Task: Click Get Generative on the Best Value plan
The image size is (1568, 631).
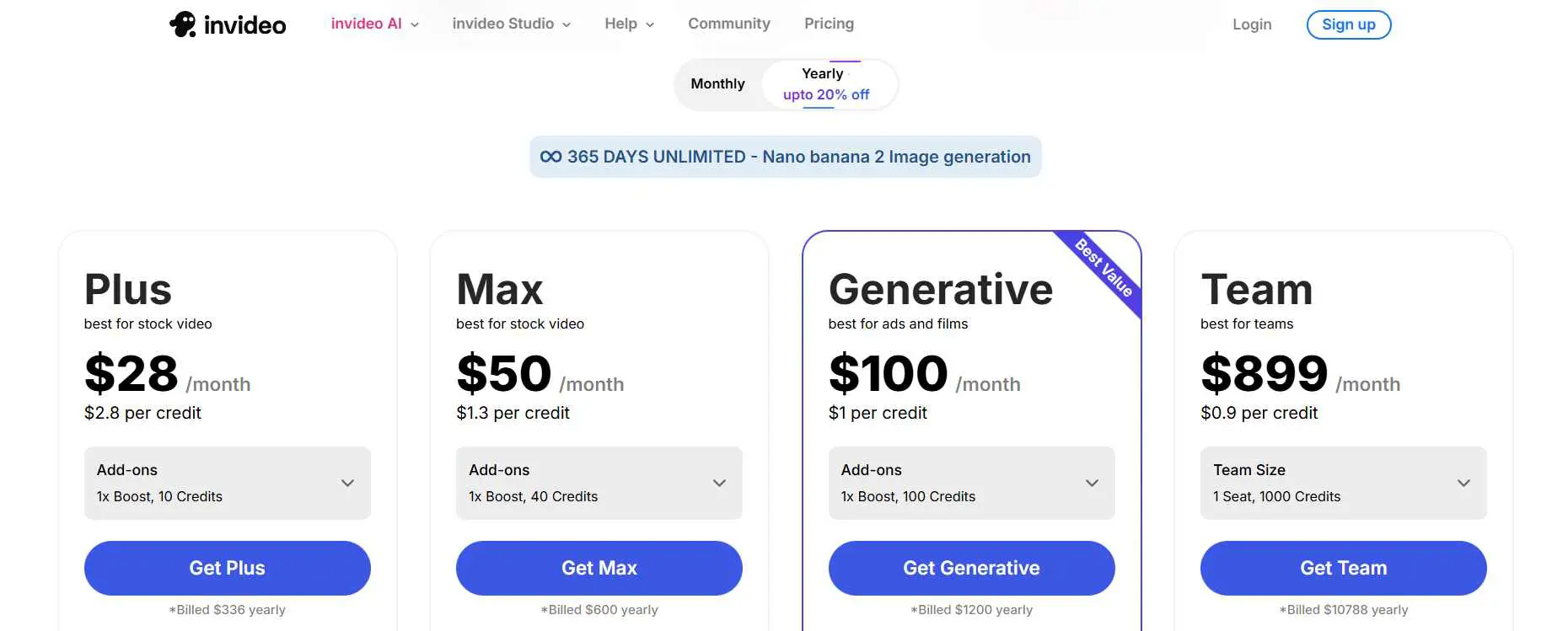Action: tap(971, 568)
